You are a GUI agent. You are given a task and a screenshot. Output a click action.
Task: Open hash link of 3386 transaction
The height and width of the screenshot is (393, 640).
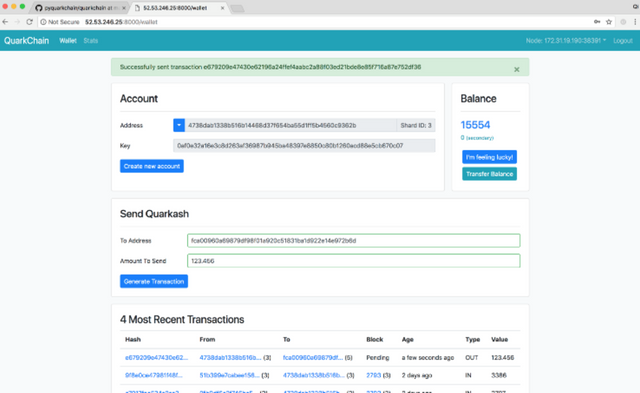pyautogui.click(x=154, y=375)
